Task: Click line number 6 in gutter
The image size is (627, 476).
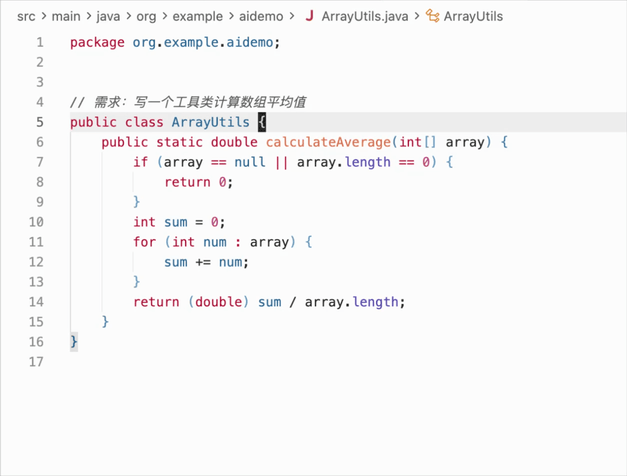Action: point(40,142)
